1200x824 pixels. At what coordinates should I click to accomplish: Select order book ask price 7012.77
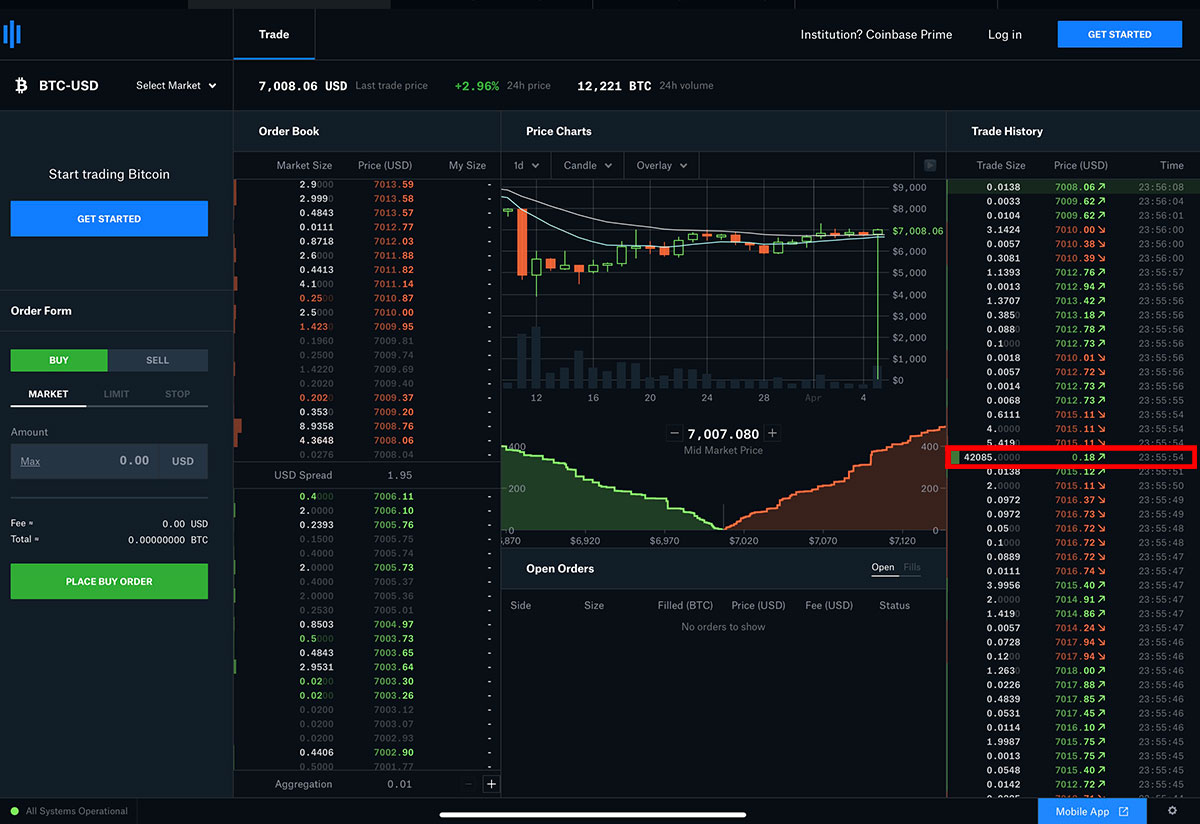(x=393, y=227)
